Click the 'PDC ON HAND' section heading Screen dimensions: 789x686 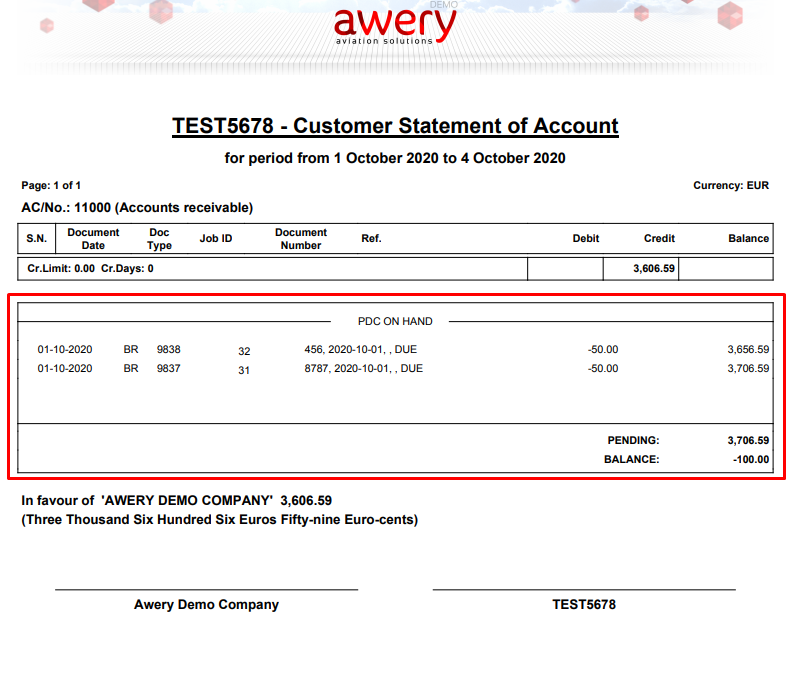tap(395, 321)
